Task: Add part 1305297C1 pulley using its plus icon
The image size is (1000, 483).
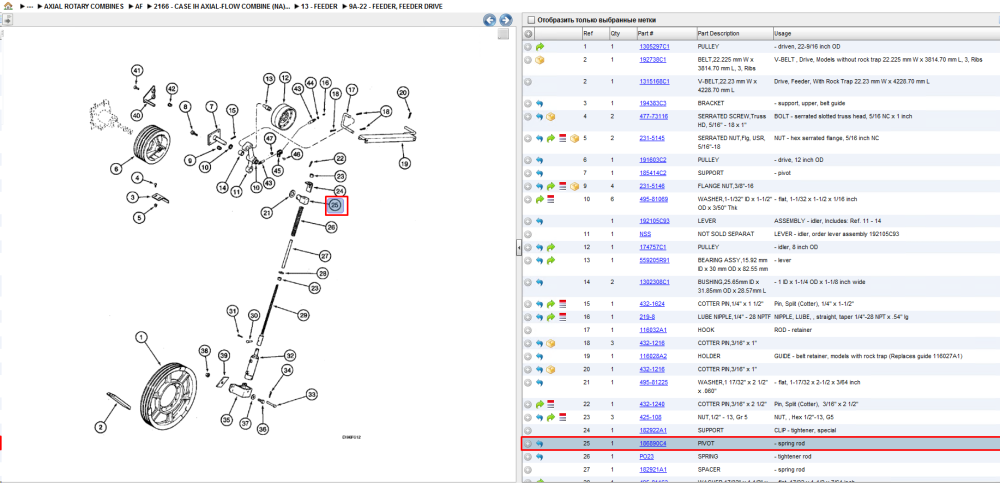Action: point(528,47)
